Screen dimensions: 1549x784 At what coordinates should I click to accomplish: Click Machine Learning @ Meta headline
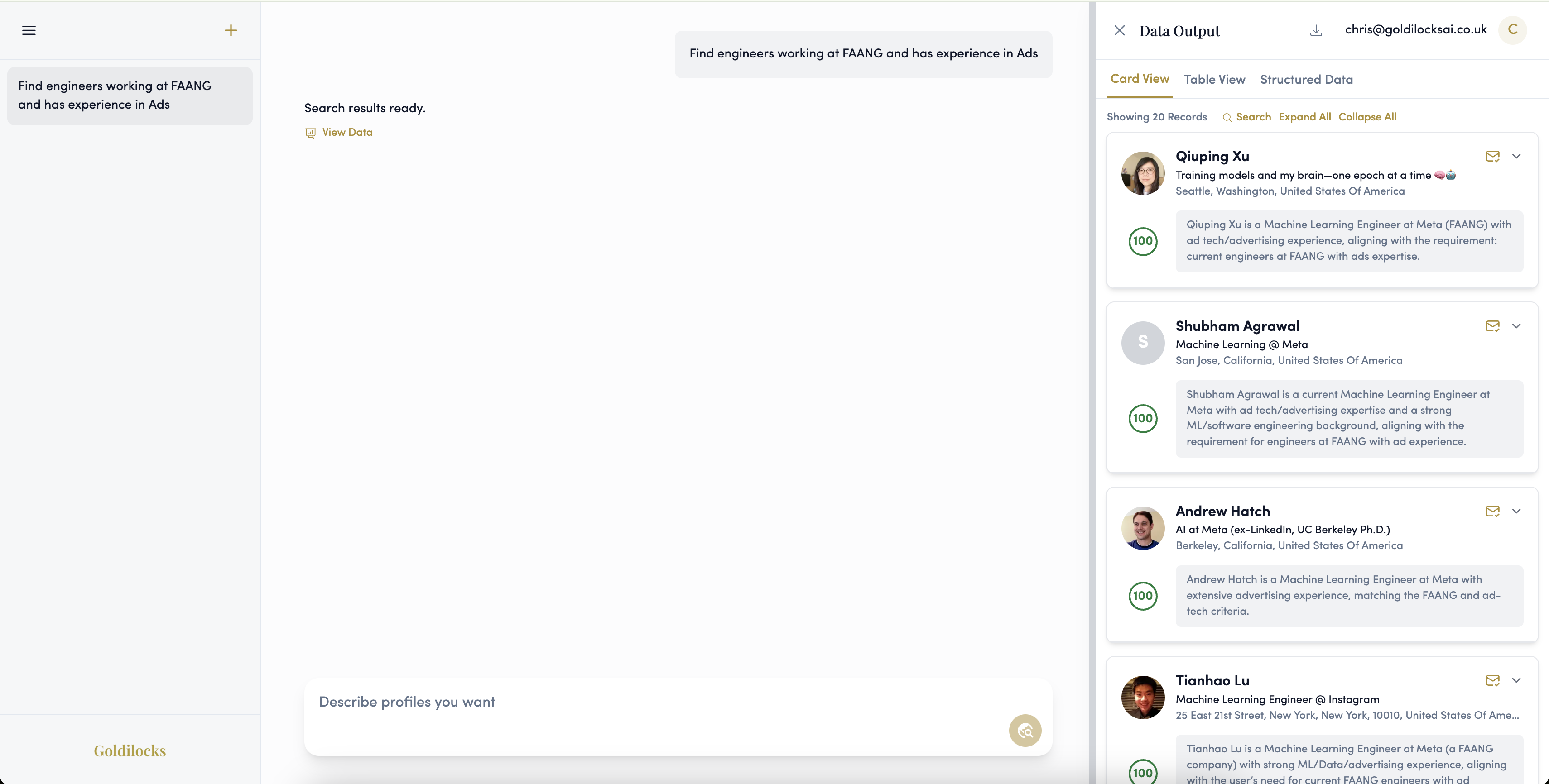click(1241, 344)
